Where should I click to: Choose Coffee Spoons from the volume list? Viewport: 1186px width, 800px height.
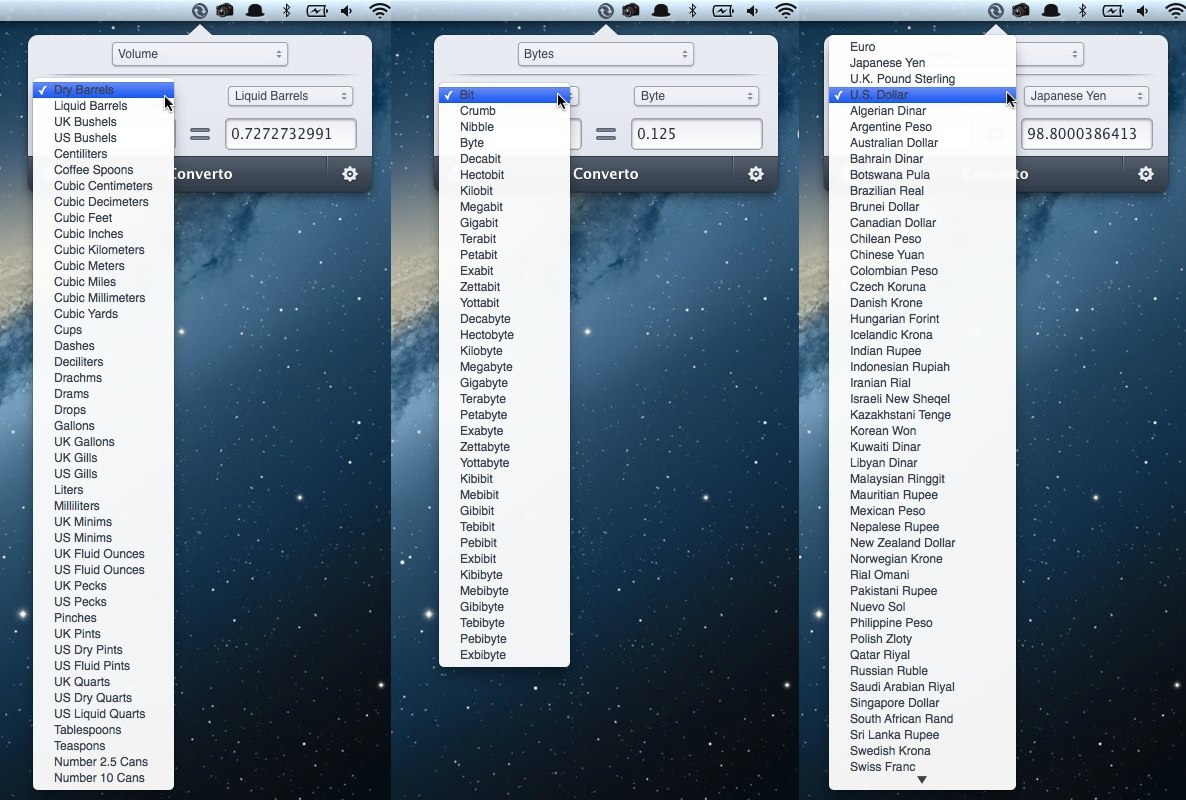pyautogui.click(x=104, y=170)
